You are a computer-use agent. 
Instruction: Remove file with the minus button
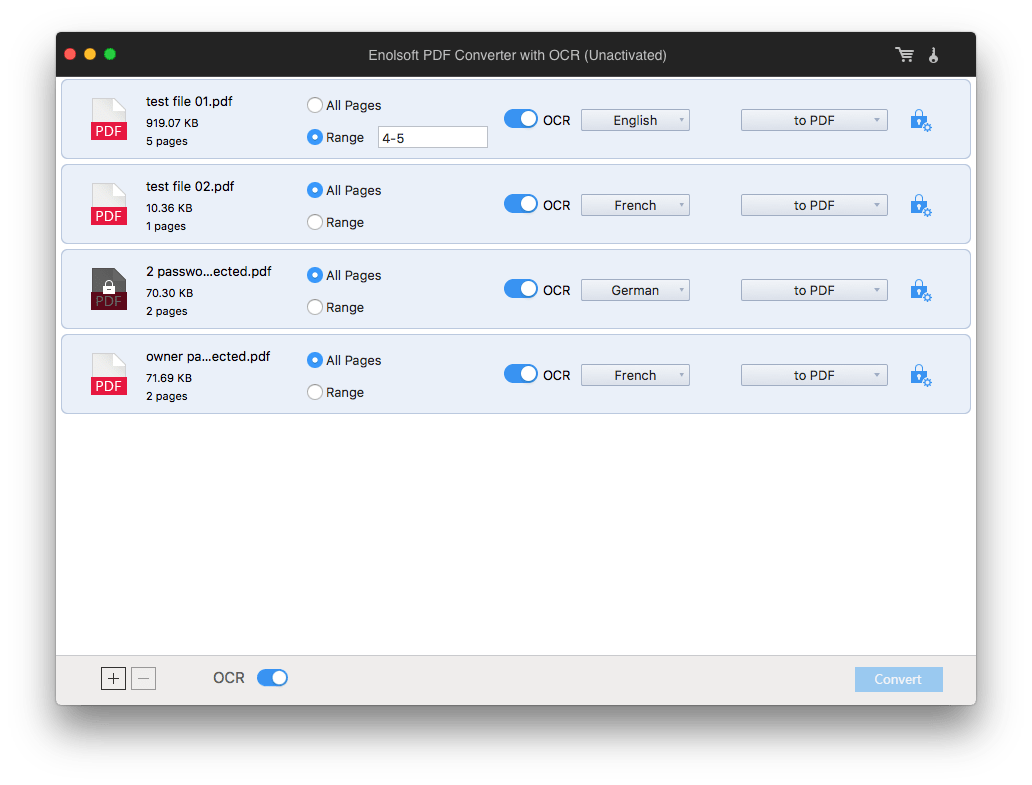point(143,678)
